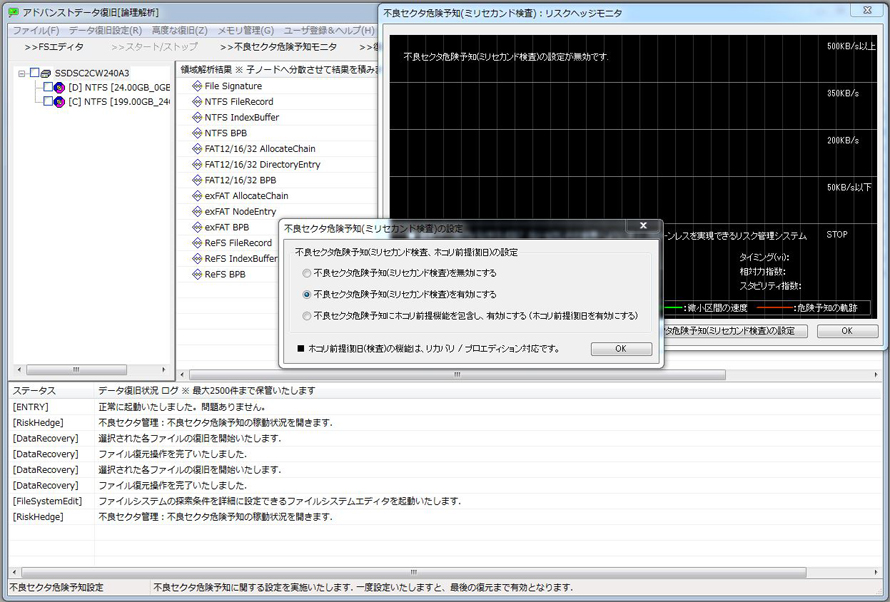This screenshot has height=602, width=890.
Task: Click the 領域解析結果 column header
Action: click(x=279, y=70)
